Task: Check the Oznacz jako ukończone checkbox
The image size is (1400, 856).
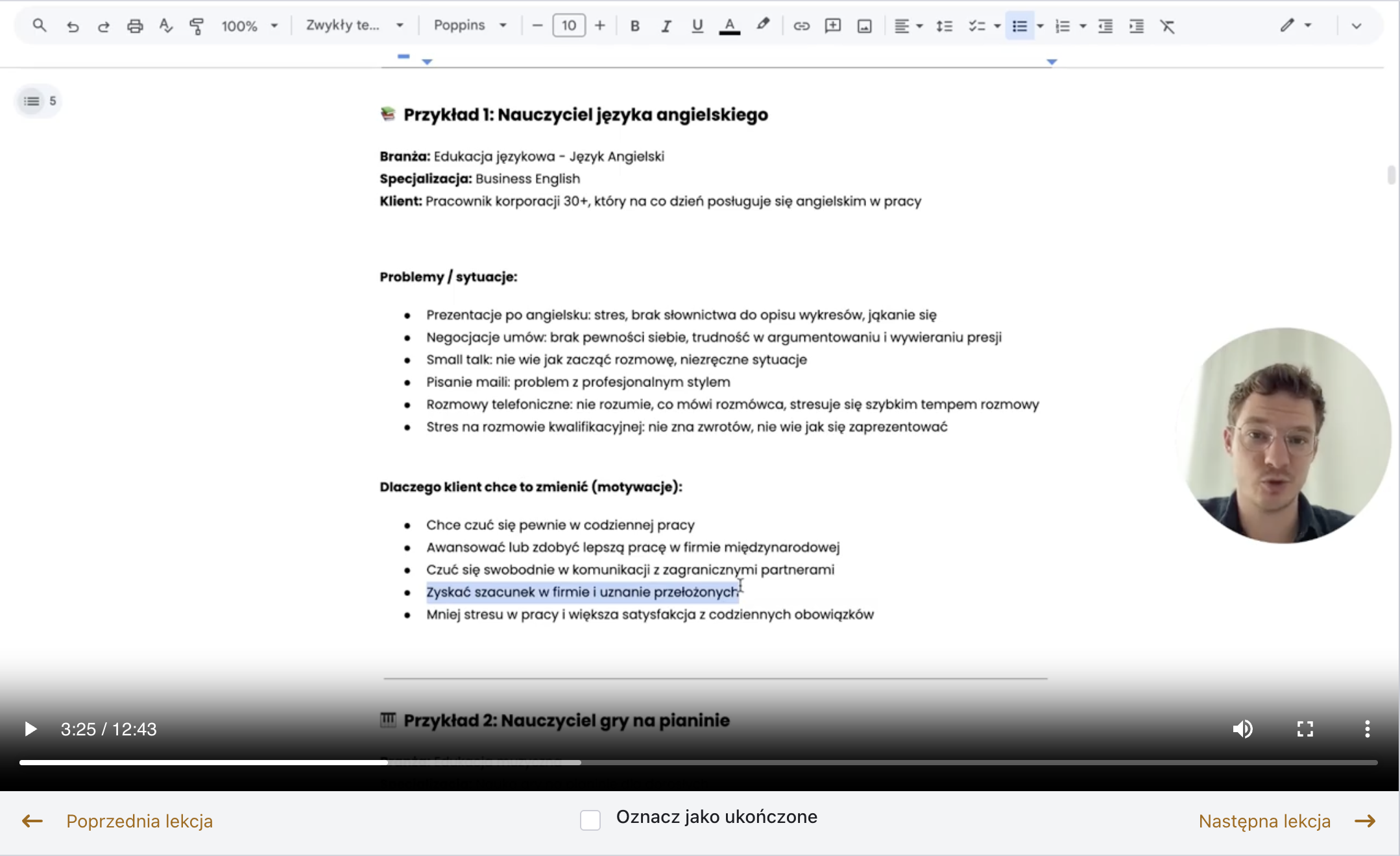Action: (590, 820)
